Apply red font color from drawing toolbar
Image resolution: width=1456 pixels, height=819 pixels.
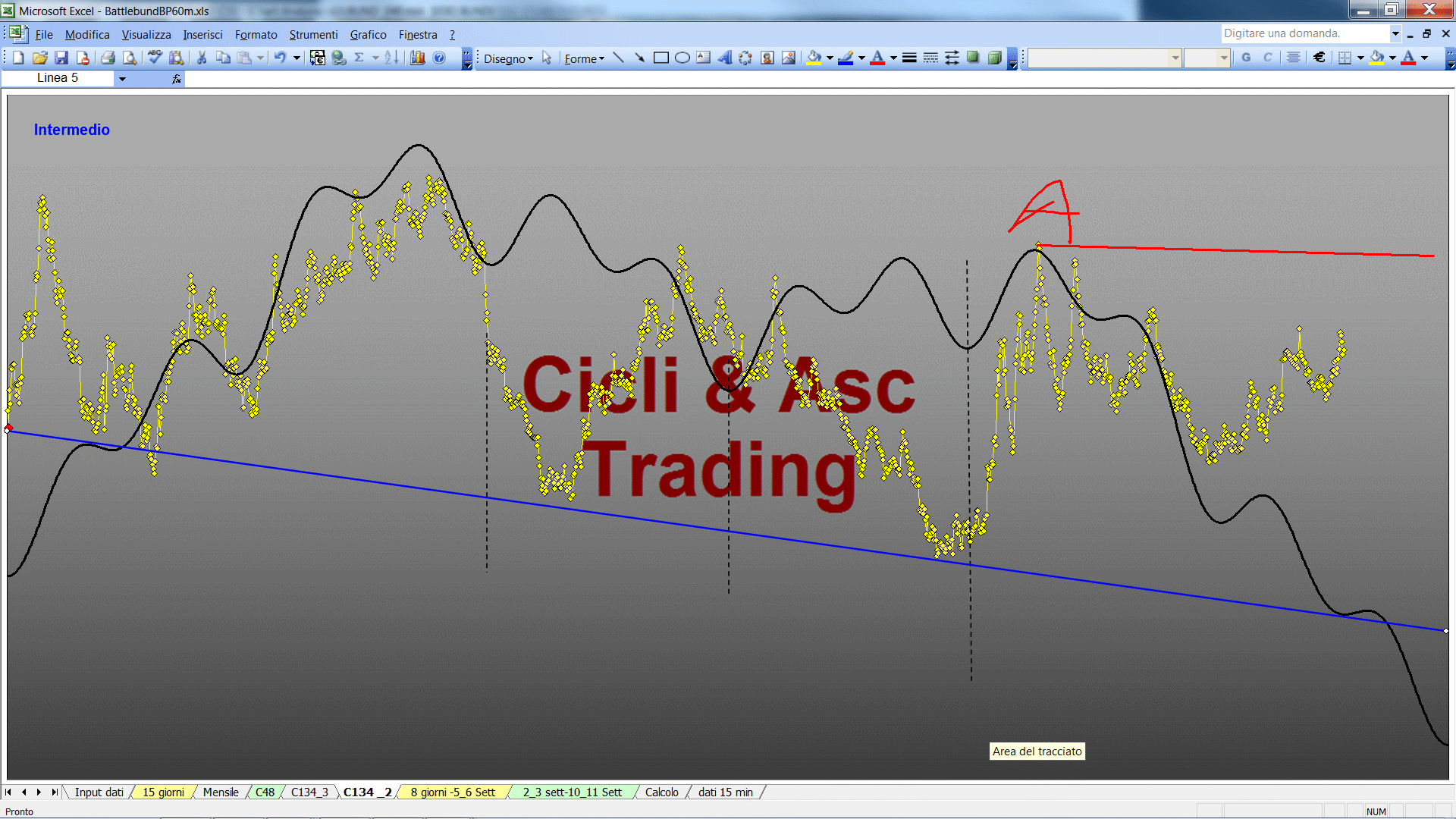878,58
